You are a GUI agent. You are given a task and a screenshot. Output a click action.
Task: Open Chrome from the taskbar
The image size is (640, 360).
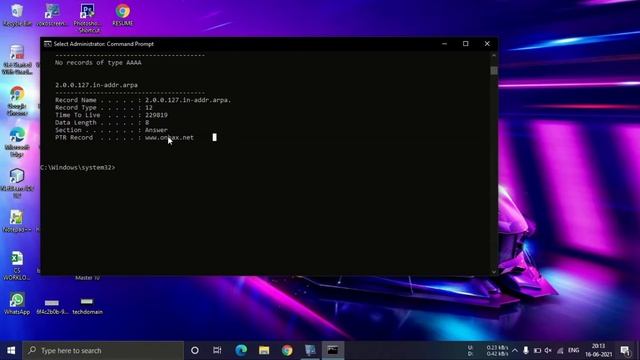click(287, 350)
